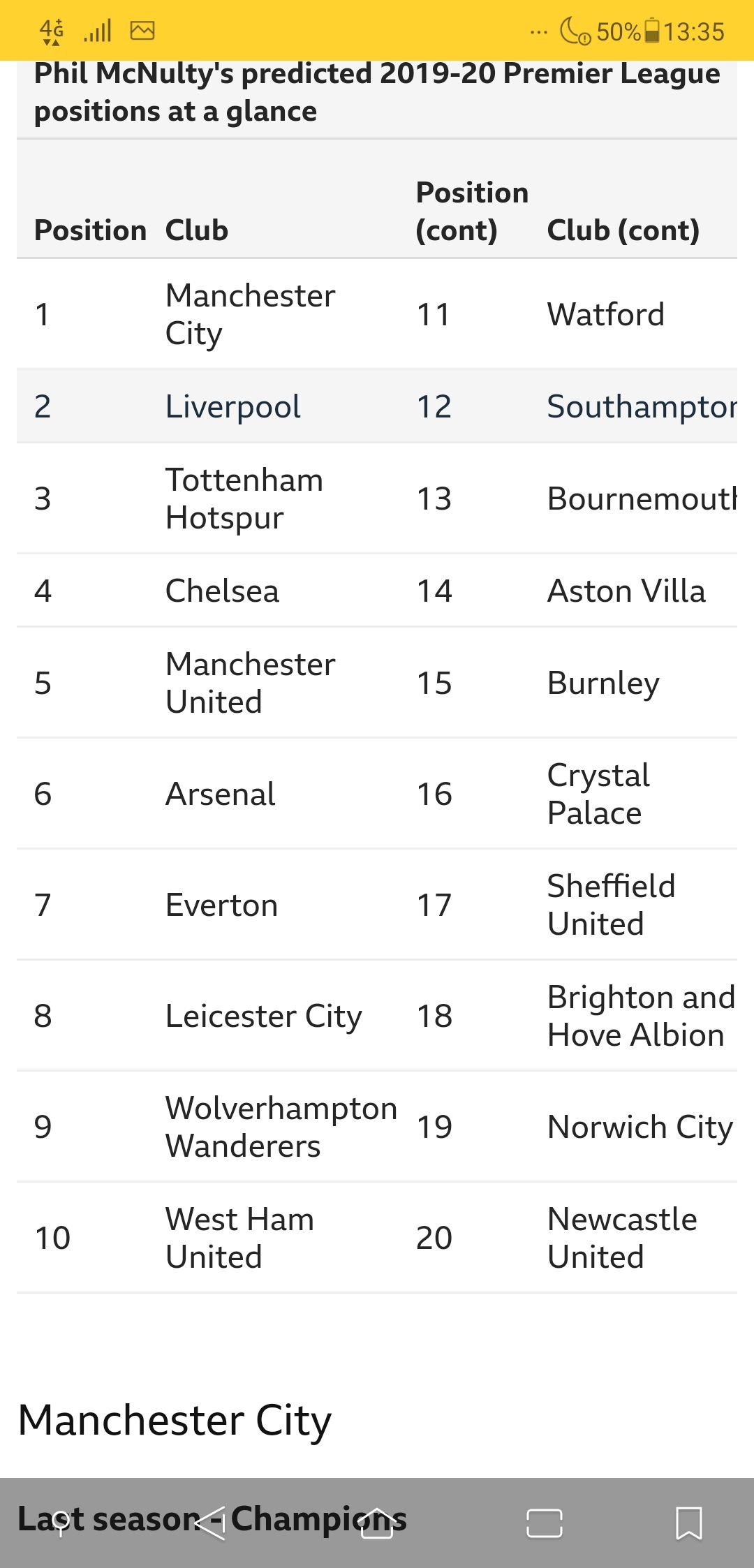Viewport: 754px width, 1568px height.
Task: Tap the battery icon in status bar
Action: [651, 31]
